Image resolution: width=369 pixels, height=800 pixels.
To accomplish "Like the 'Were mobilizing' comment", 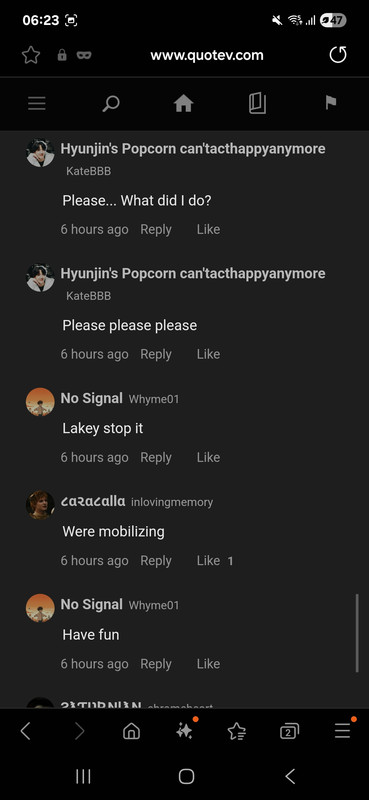I will tap(208, 561).
